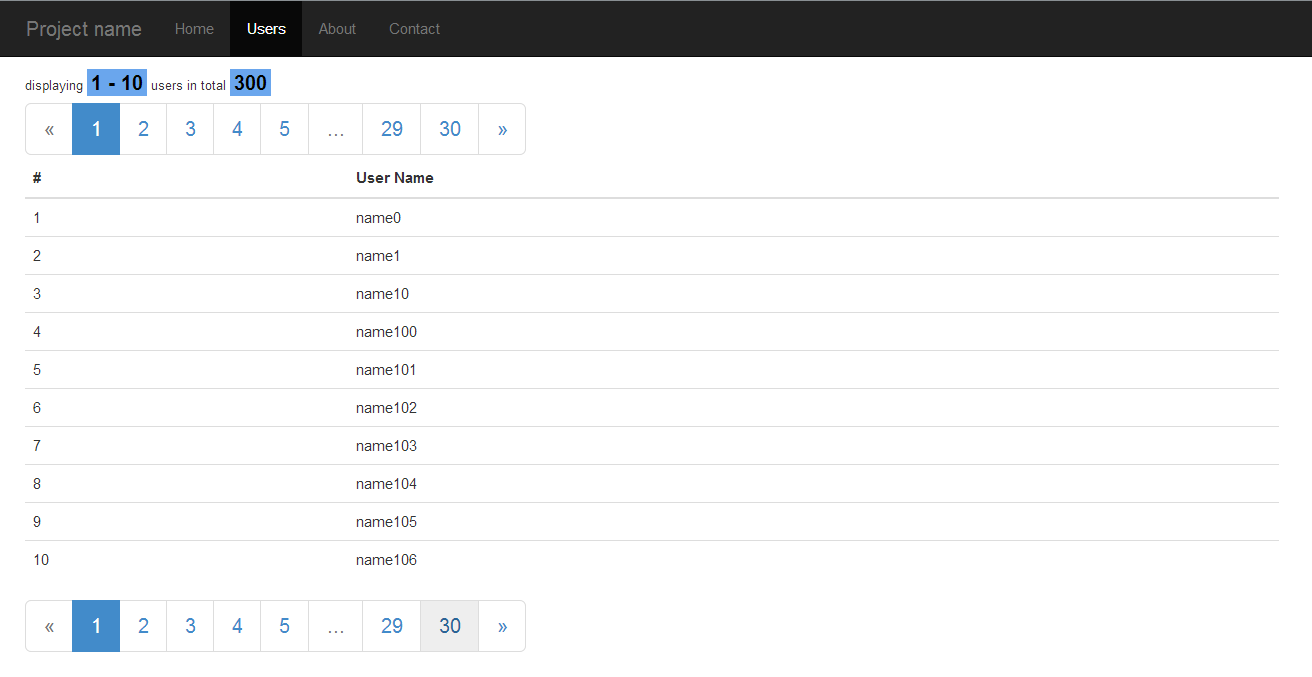Navigate to the Home menu item

194,28
